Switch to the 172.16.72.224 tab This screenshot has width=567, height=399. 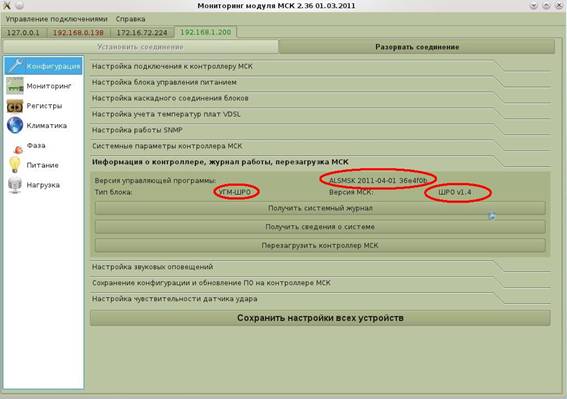coord(142,33)
